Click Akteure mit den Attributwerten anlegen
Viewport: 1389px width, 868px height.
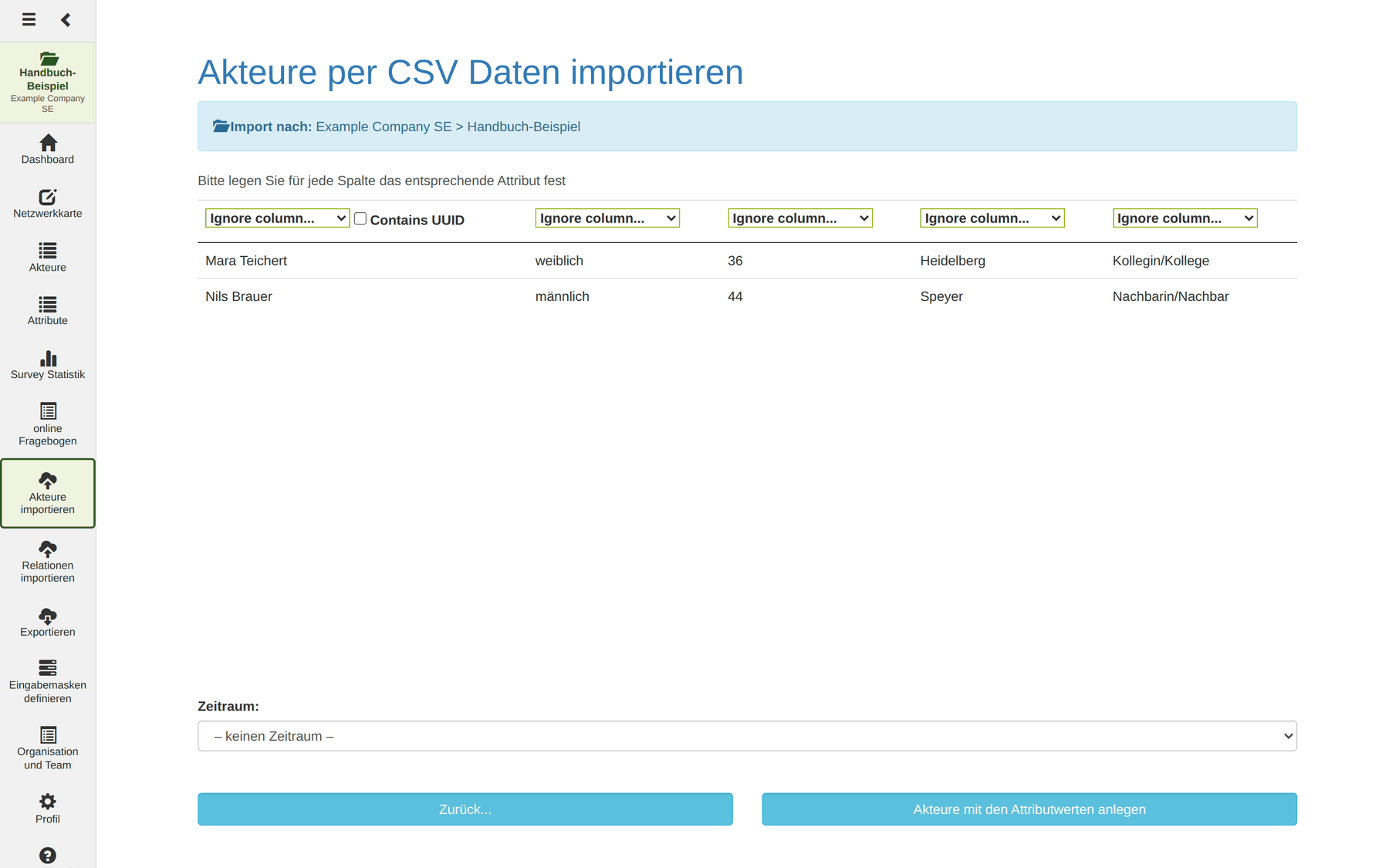(1029, 809)
